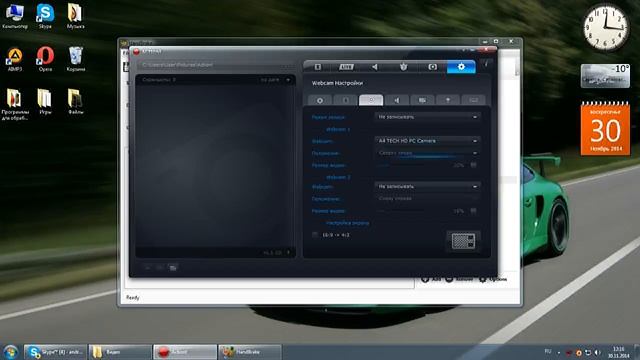
Task: Click the output folder path field
Action: [x=209, y=65]
